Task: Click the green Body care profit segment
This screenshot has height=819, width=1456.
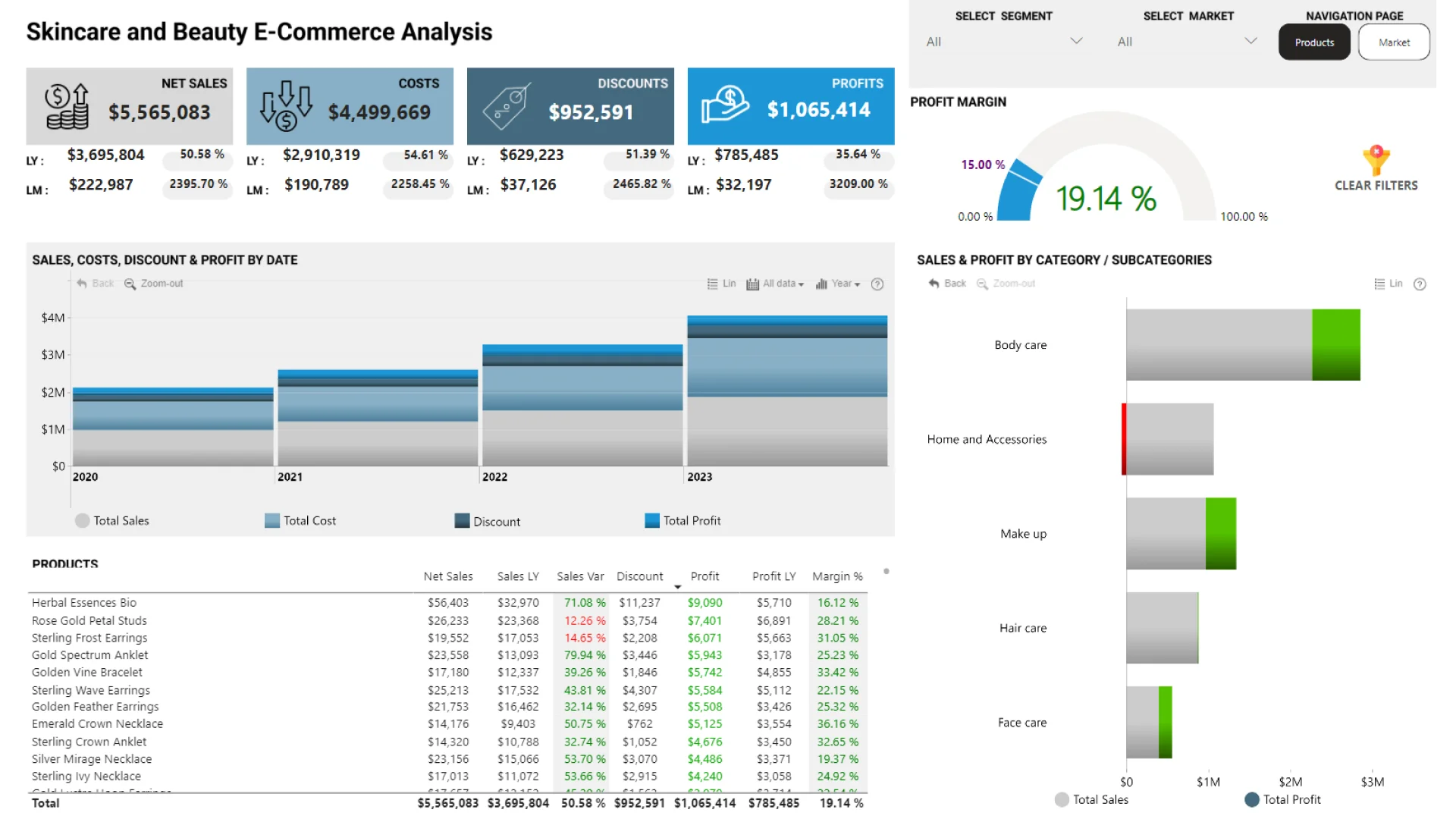Action: 1336,345
